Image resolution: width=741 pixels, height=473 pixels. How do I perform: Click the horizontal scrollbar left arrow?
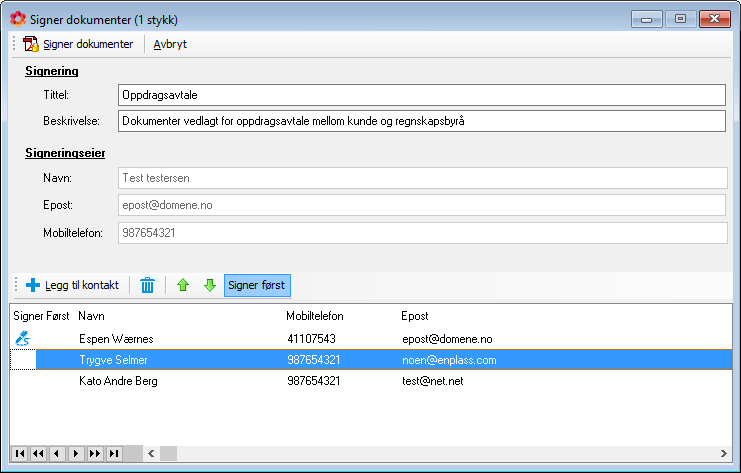[151, 454]
